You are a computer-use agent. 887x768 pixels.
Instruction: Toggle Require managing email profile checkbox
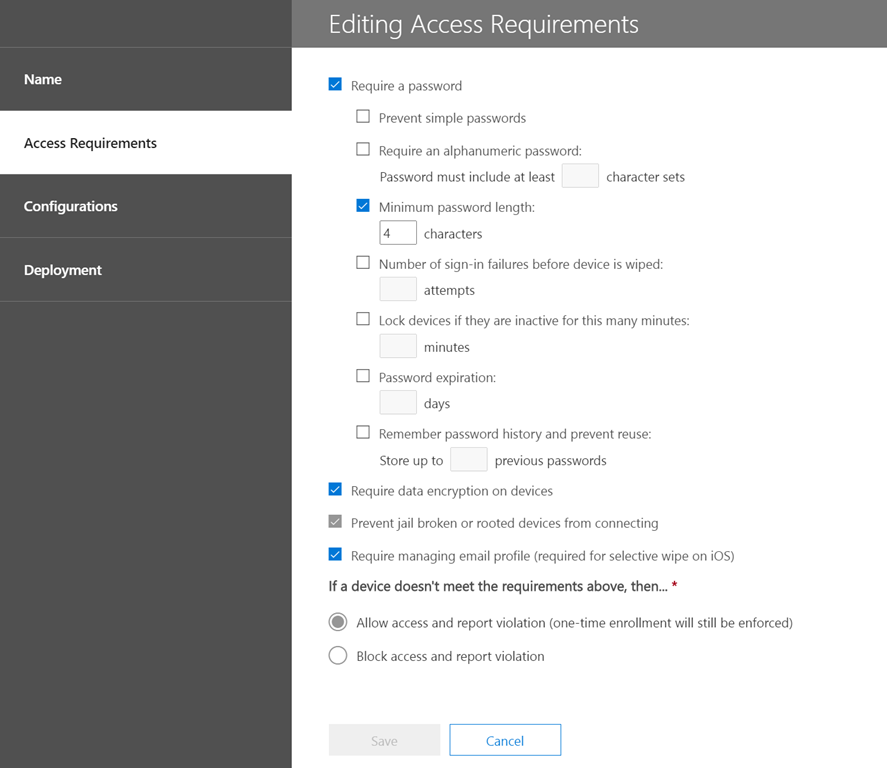pos(335,555)
